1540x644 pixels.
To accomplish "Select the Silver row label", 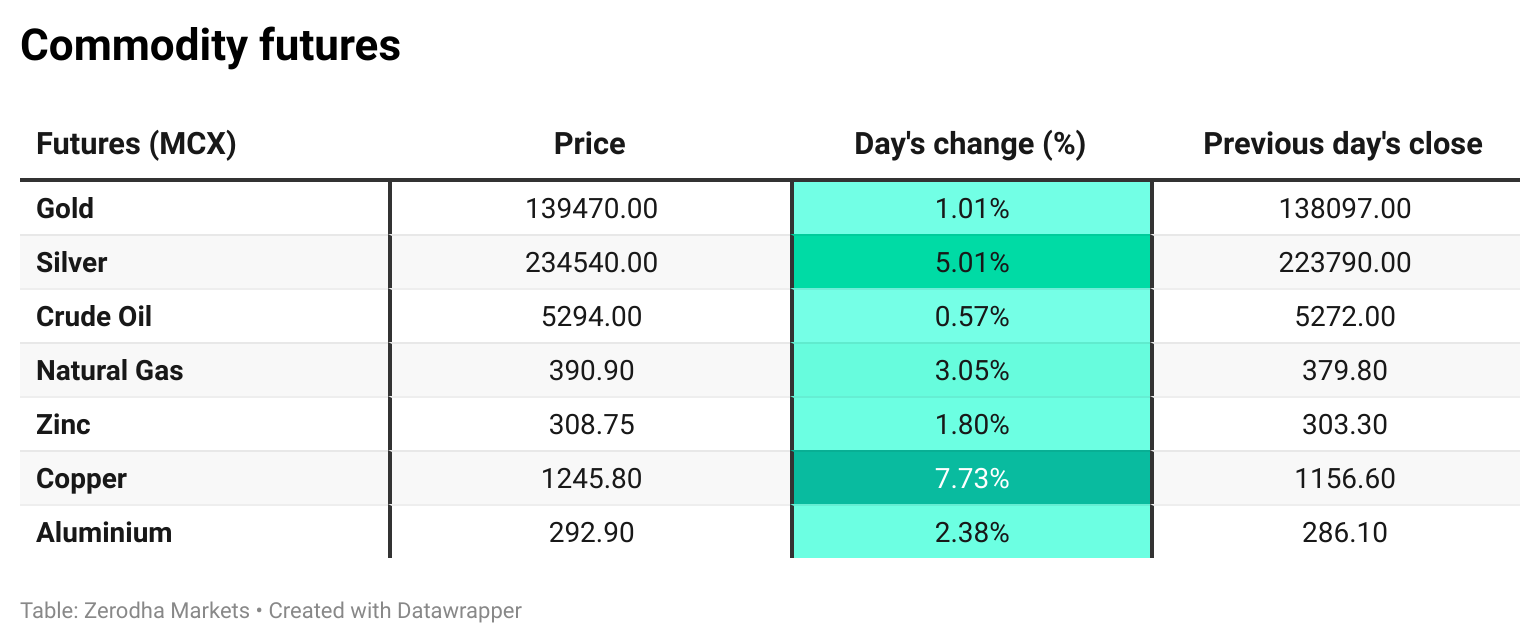I will click(x=71, y=263).
